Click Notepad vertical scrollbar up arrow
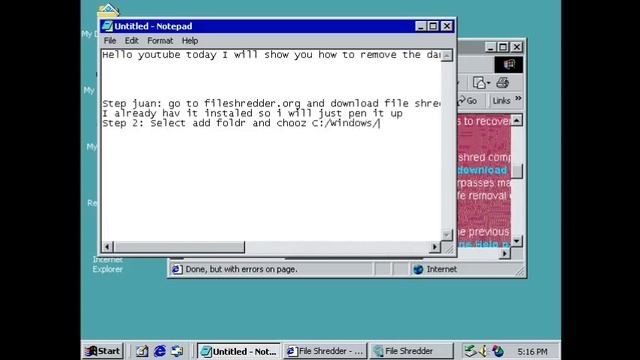640x360 pixels. tap(447, 55)
